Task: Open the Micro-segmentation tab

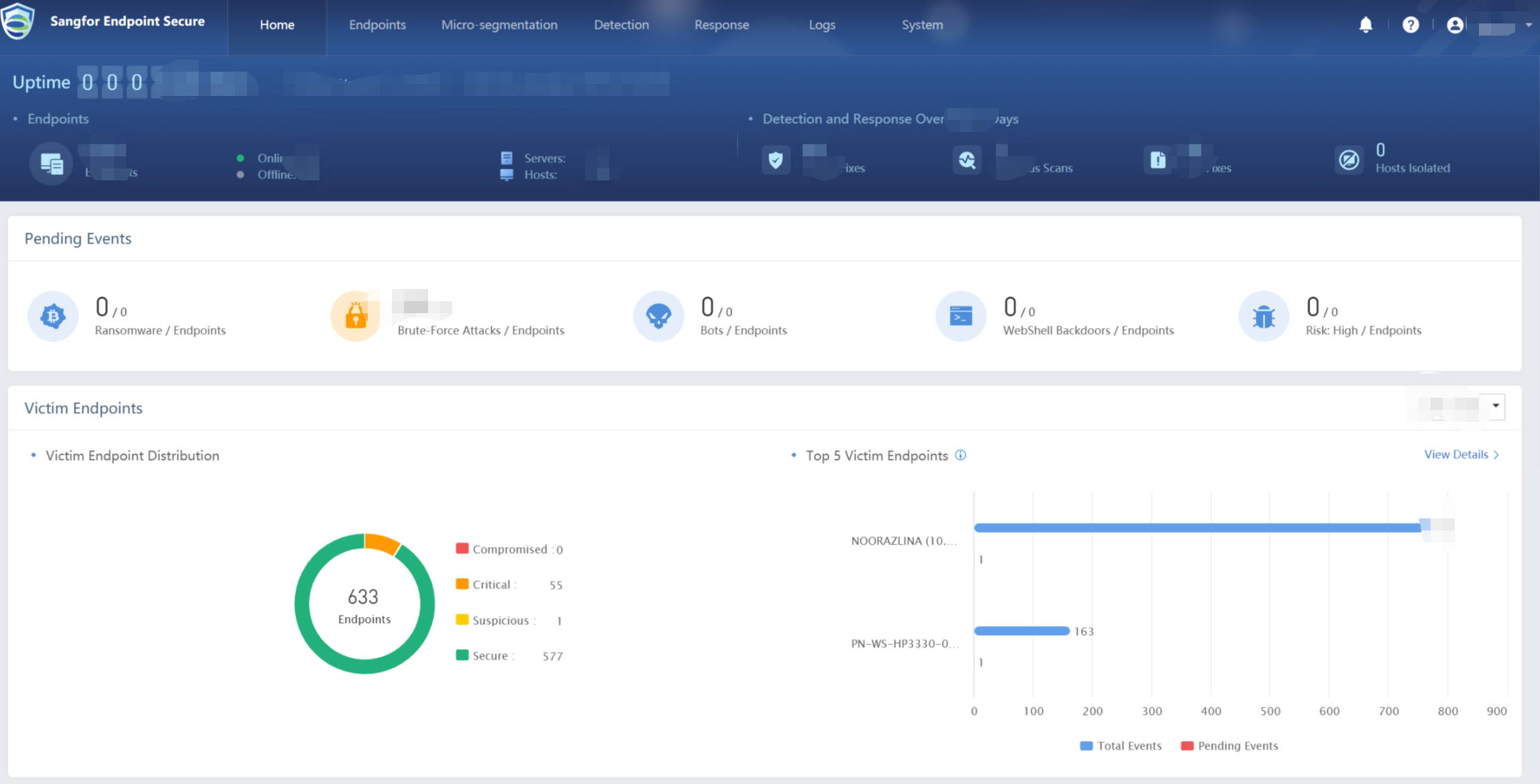Action: click(x=499, y=25)
